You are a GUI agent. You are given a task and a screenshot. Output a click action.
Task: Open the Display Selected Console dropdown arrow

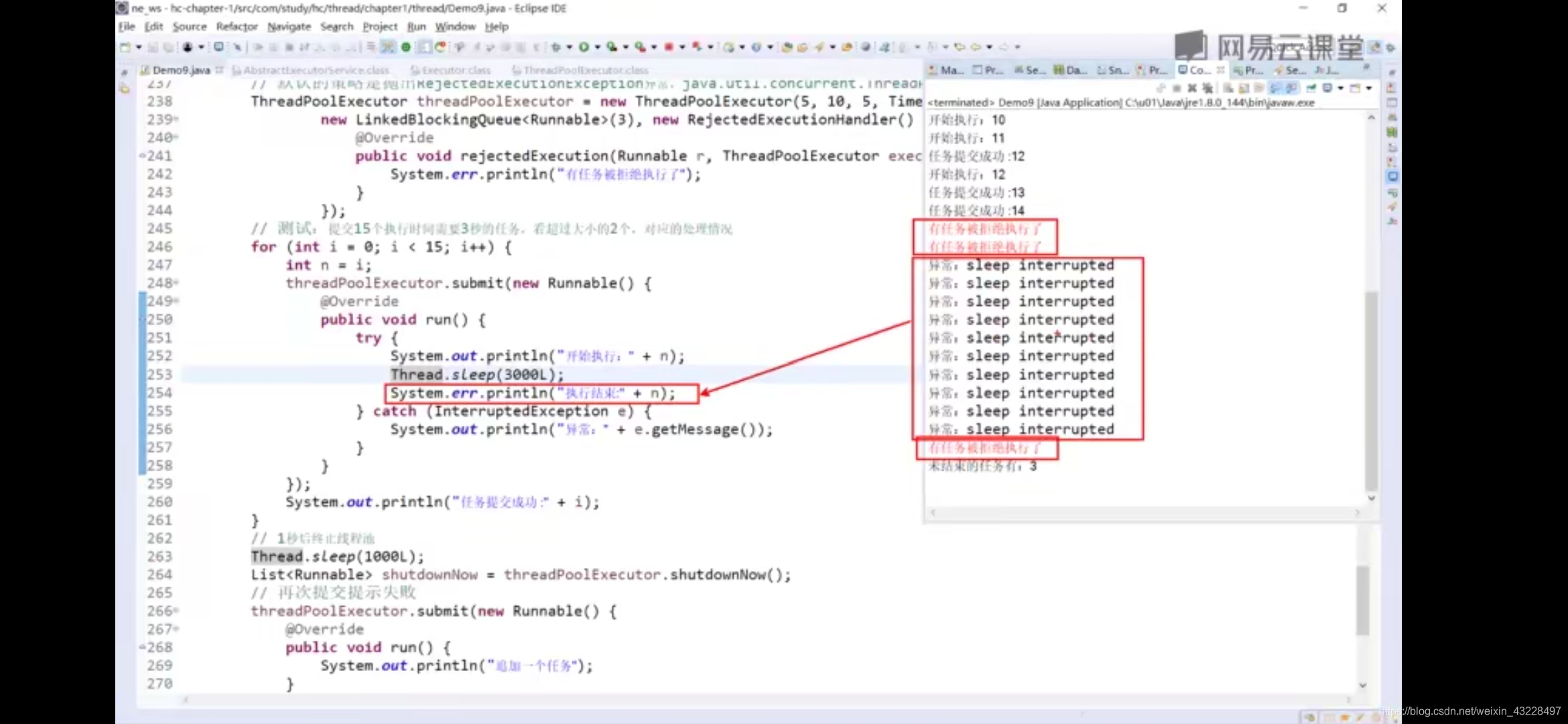tap(1341, 88)
